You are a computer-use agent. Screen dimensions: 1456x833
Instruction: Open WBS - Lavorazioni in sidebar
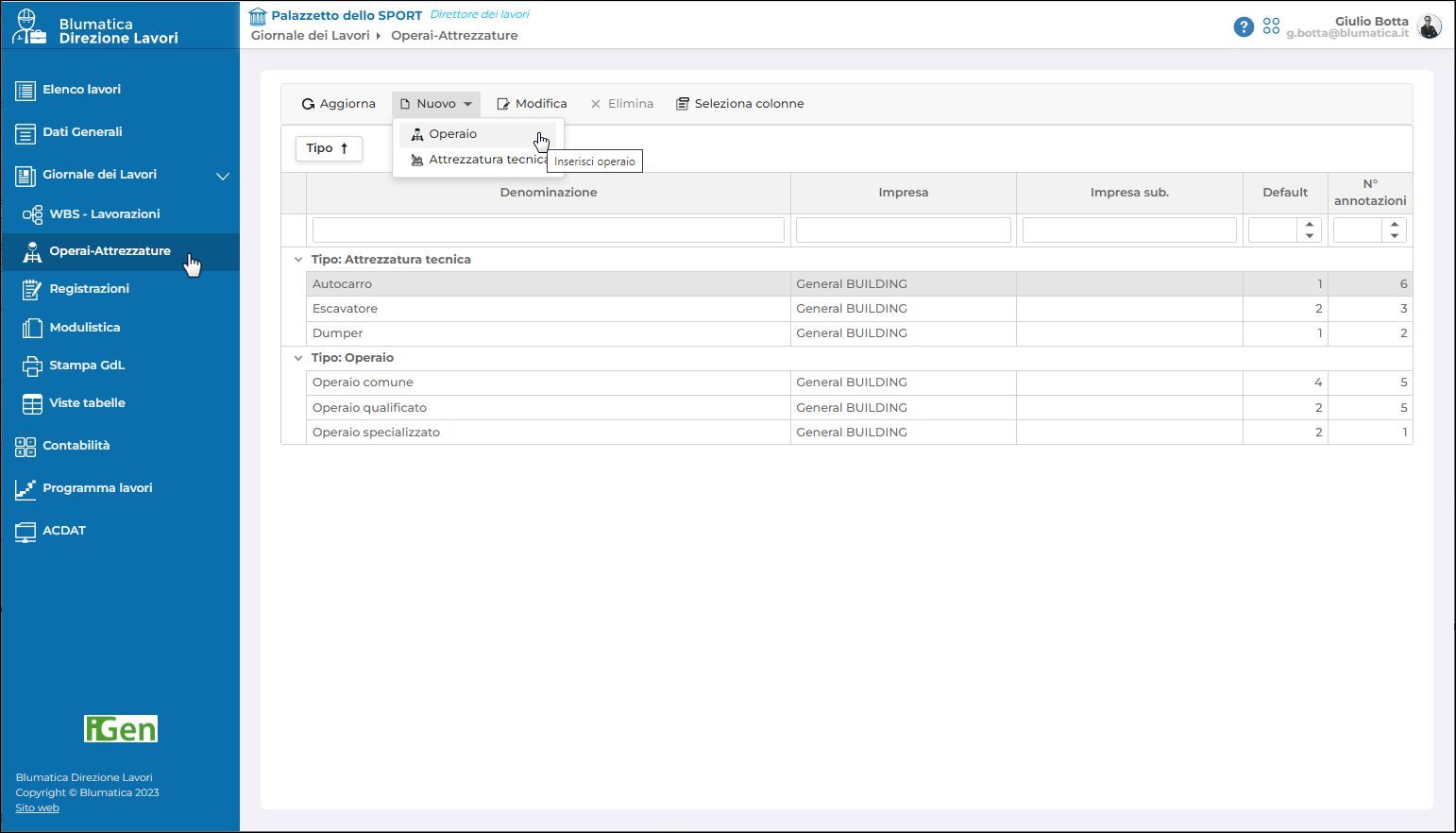[104, 214]
